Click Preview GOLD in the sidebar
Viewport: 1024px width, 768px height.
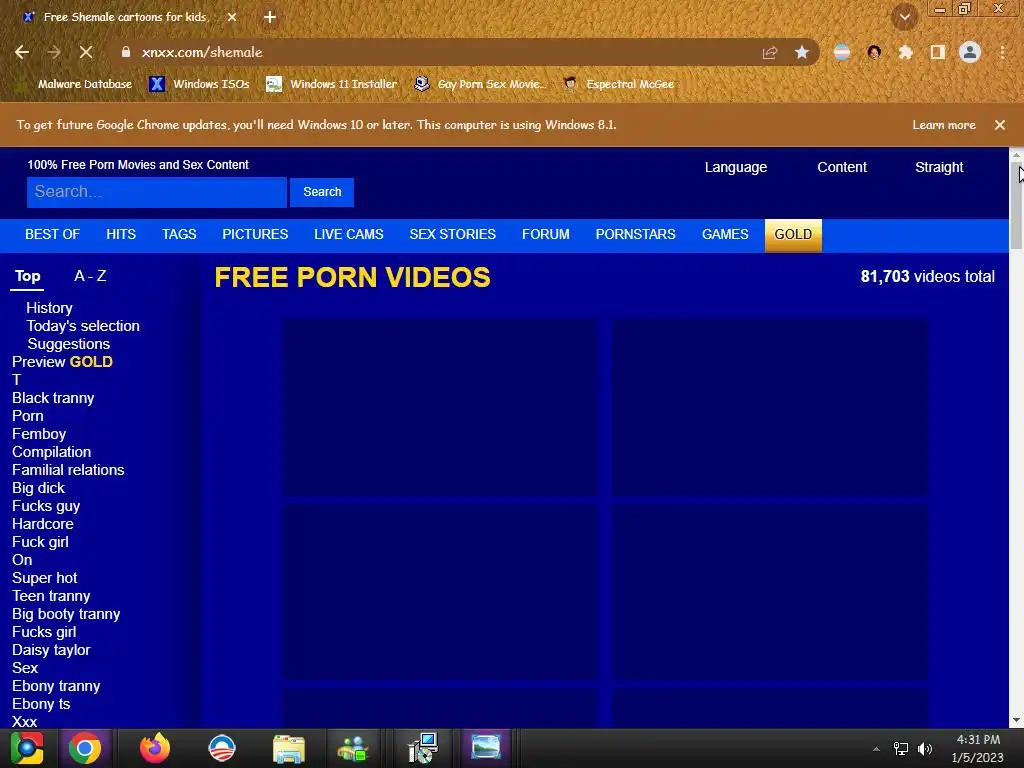click(62, 362)
